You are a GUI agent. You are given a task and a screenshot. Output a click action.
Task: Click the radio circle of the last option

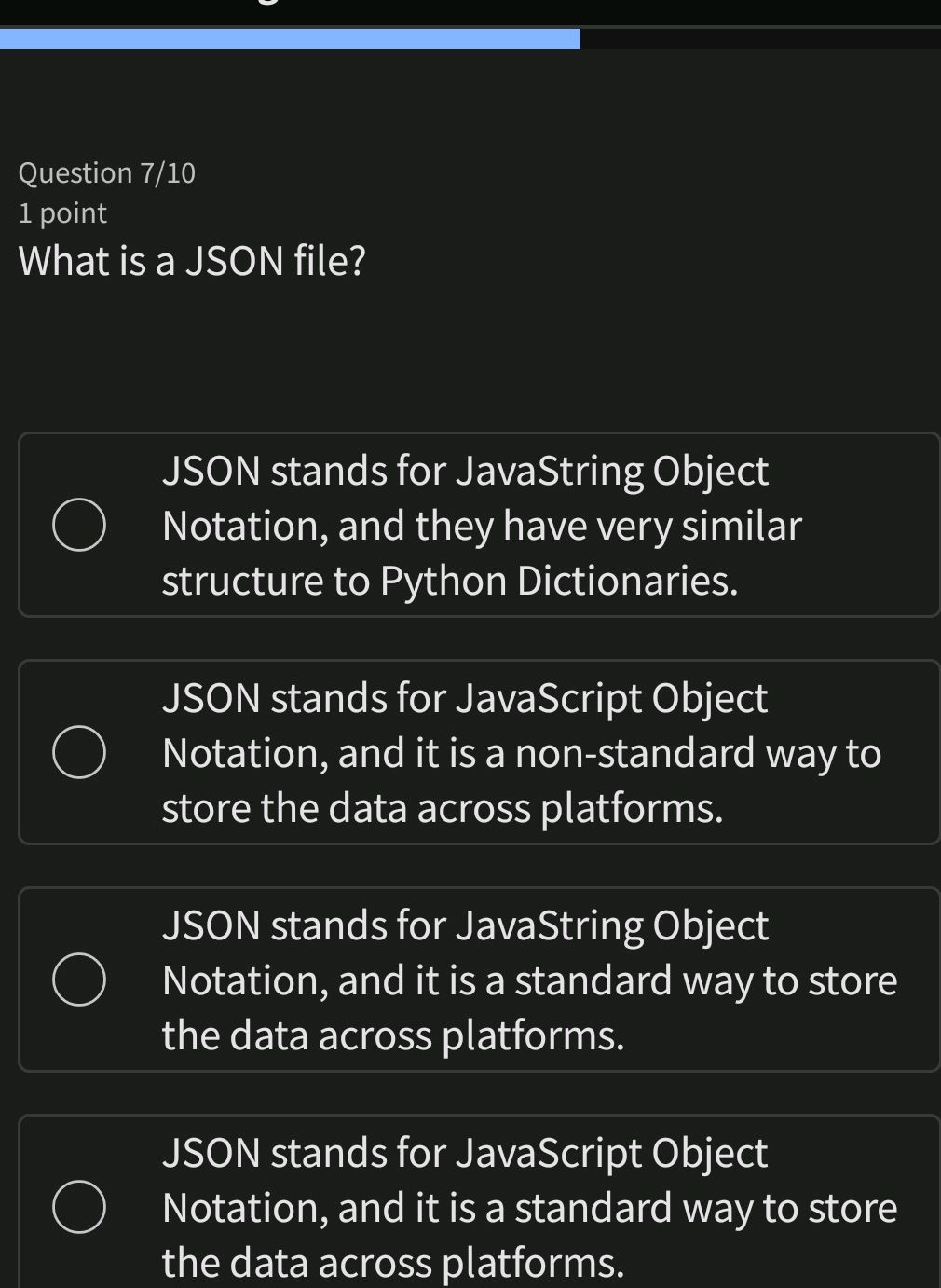(x=80, y=1205)
